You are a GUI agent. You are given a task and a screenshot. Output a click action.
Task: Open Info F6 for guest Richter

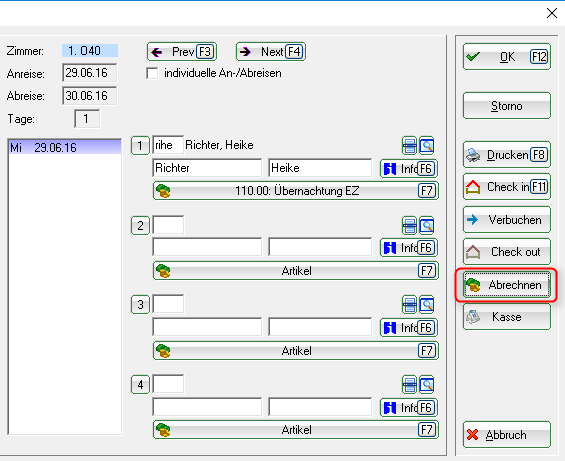point(409,168)
